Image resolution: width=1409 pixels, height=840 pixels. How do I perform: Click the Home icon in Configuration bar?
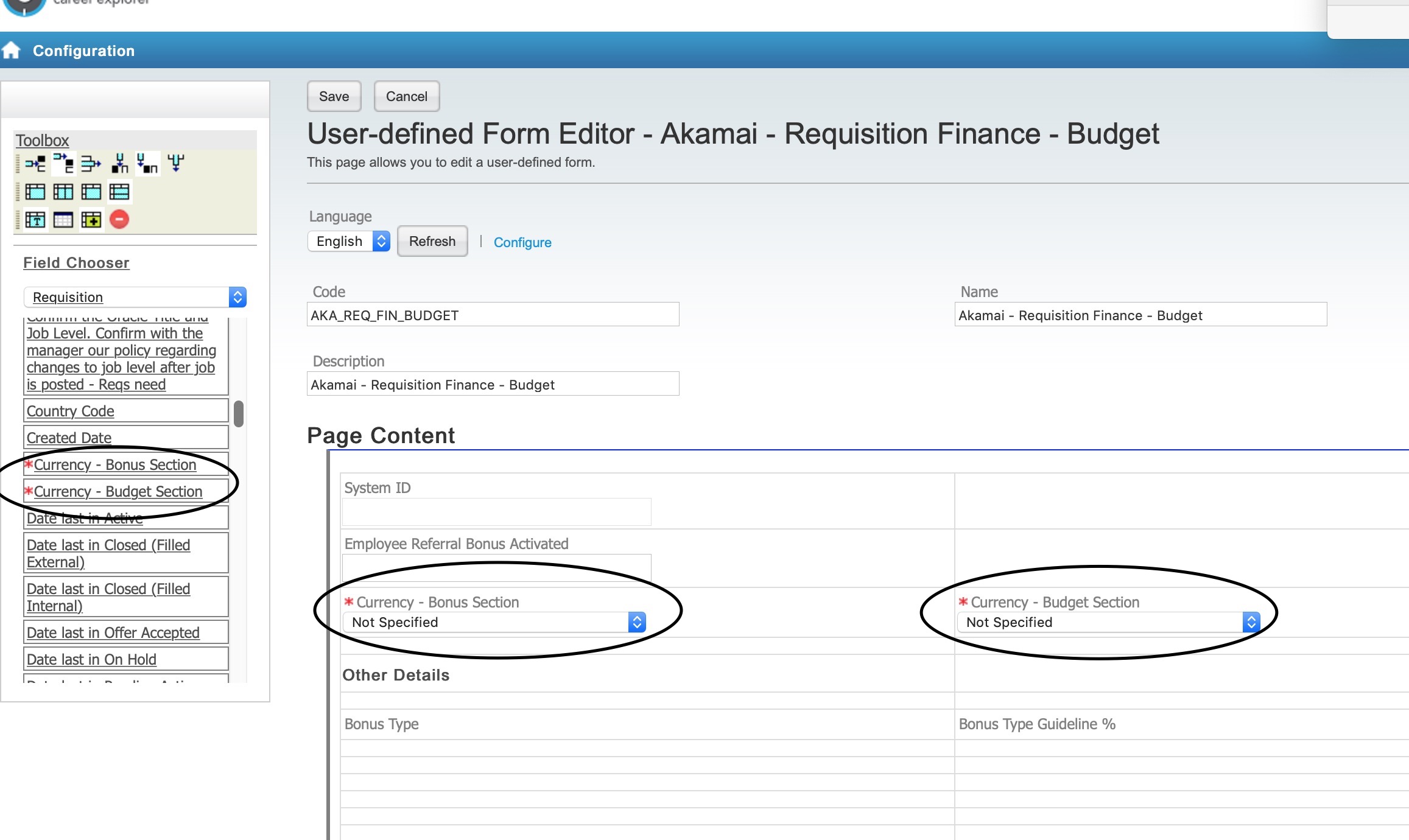click(11, 50)
